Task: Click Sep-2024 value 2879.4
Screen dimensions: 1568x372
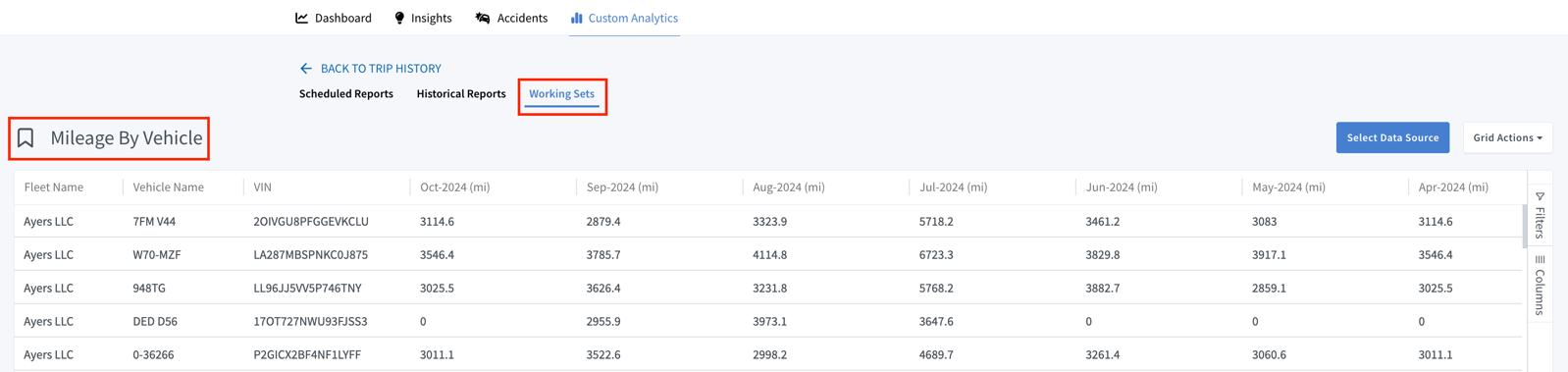Action: click(603, 222)
